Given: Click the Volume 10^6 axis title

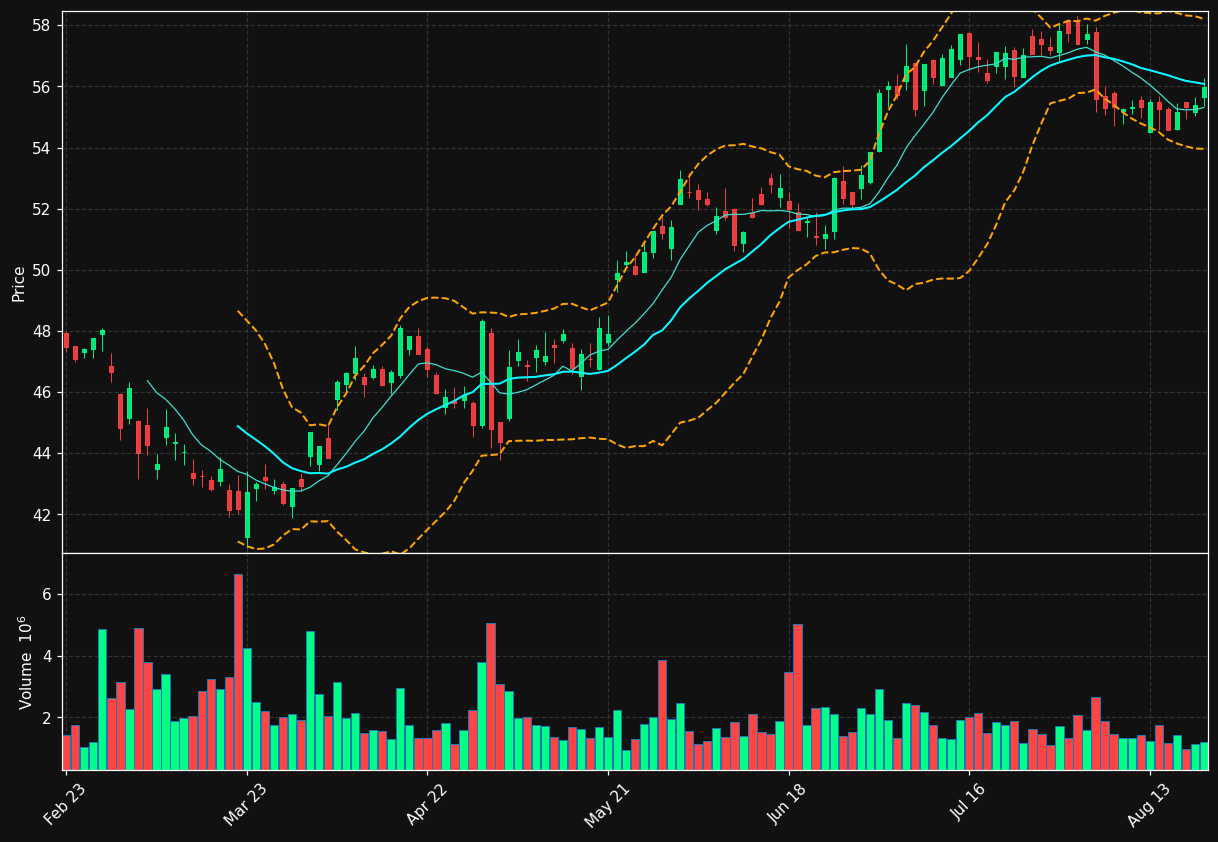Looking at the screenshot, I should [x=24, y=662].
